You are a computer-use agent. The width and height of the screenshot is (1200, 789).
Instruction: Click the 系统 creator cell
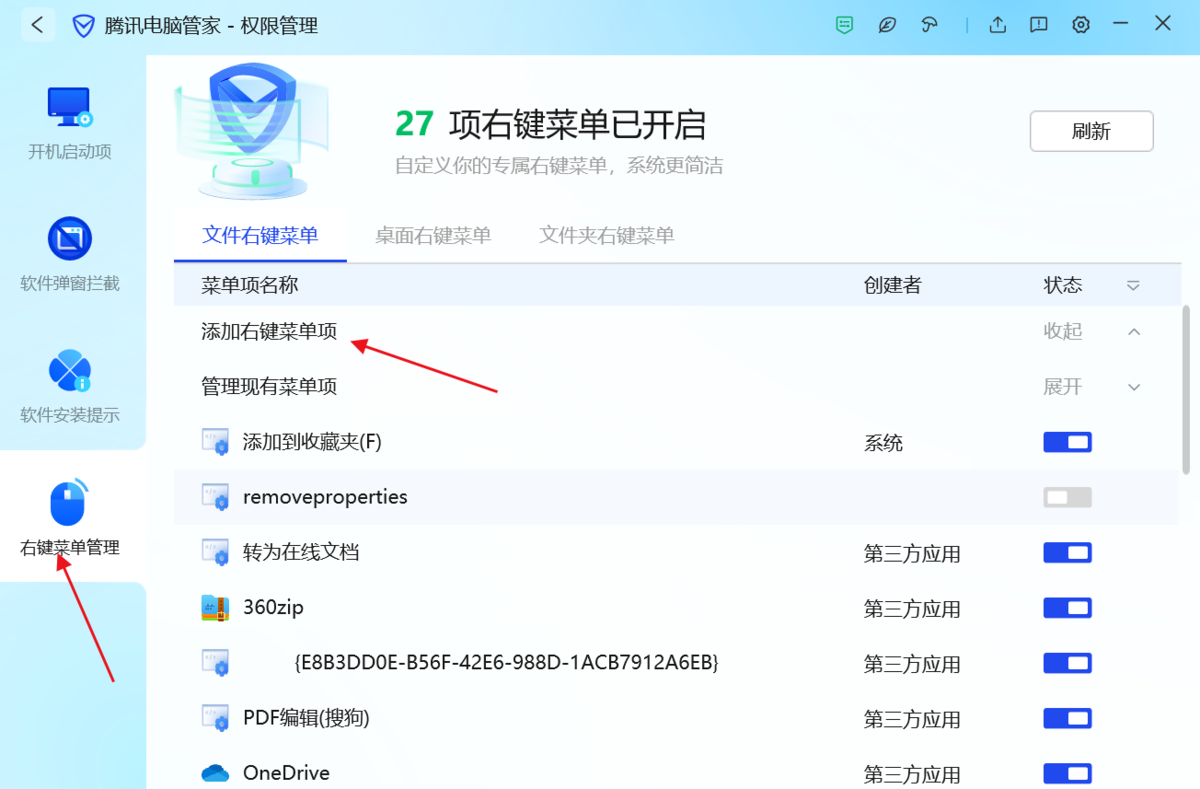[x=883, y=443]
